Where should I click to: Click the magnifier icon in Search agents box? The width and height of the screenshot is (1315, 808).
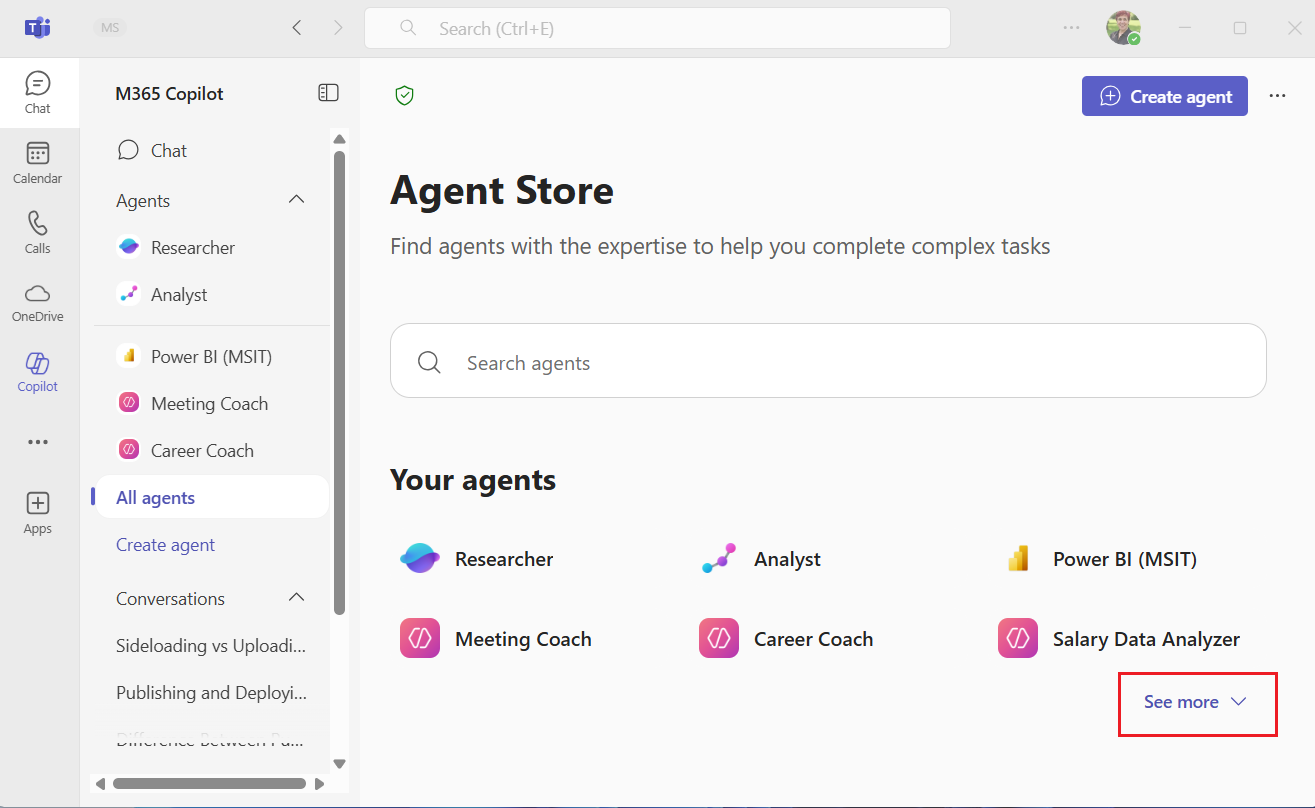(x=429, y=362)
